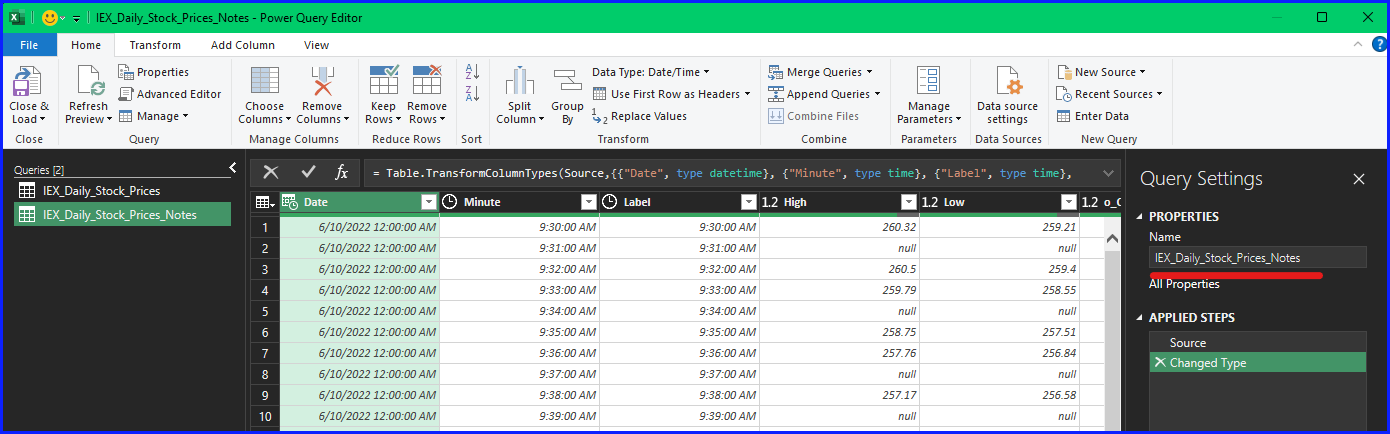Click the query Name input field

pos(1257,257)
